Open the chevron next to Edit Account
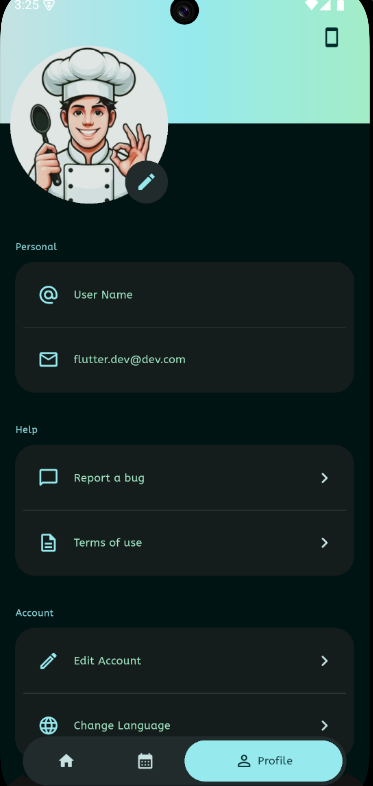Viewport: 373px width, 786px height. click(324, 661)
